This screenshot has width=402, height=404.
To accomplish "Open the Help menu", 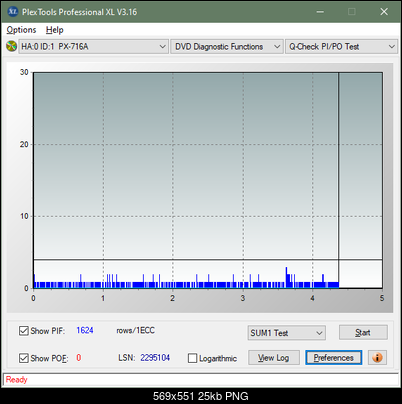I will 55,30.
